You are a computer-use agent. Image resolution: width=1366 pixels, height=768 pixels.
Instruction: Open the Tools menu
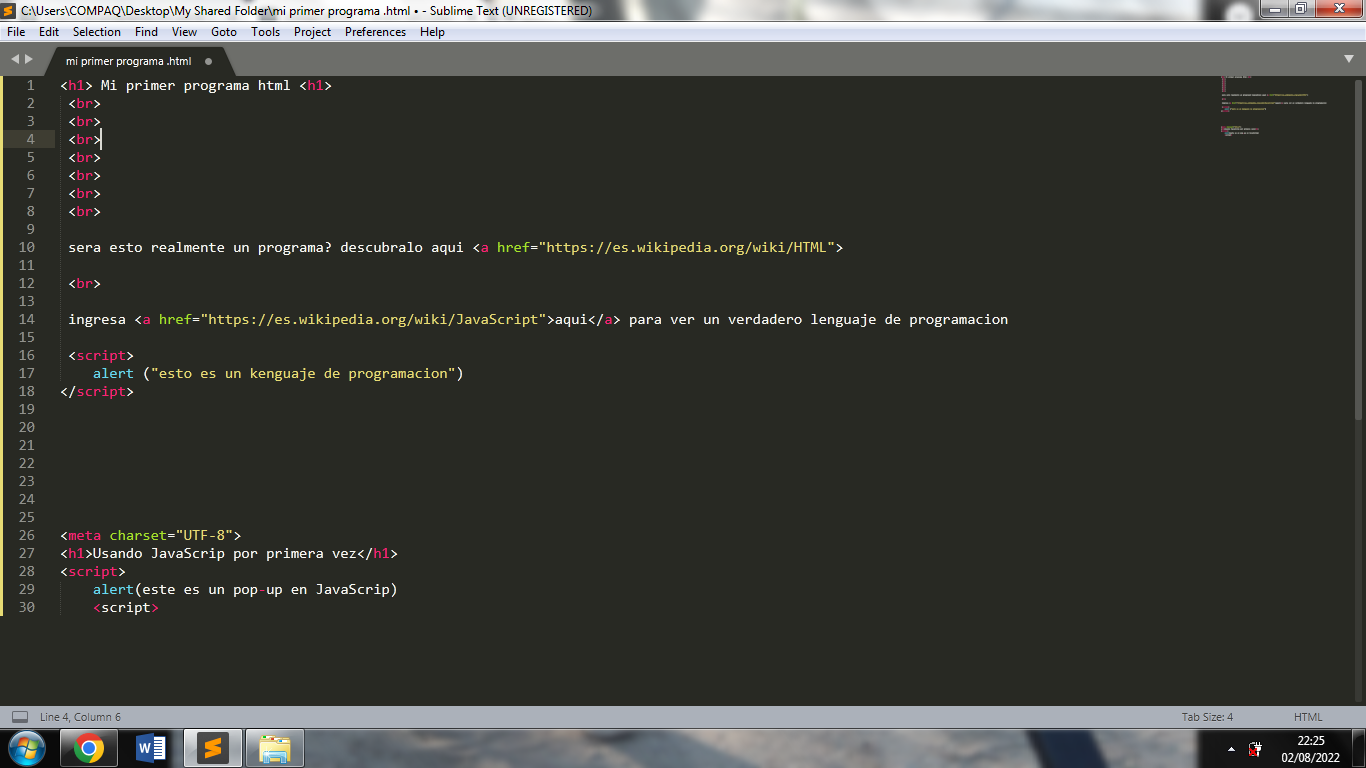point(266,32)
